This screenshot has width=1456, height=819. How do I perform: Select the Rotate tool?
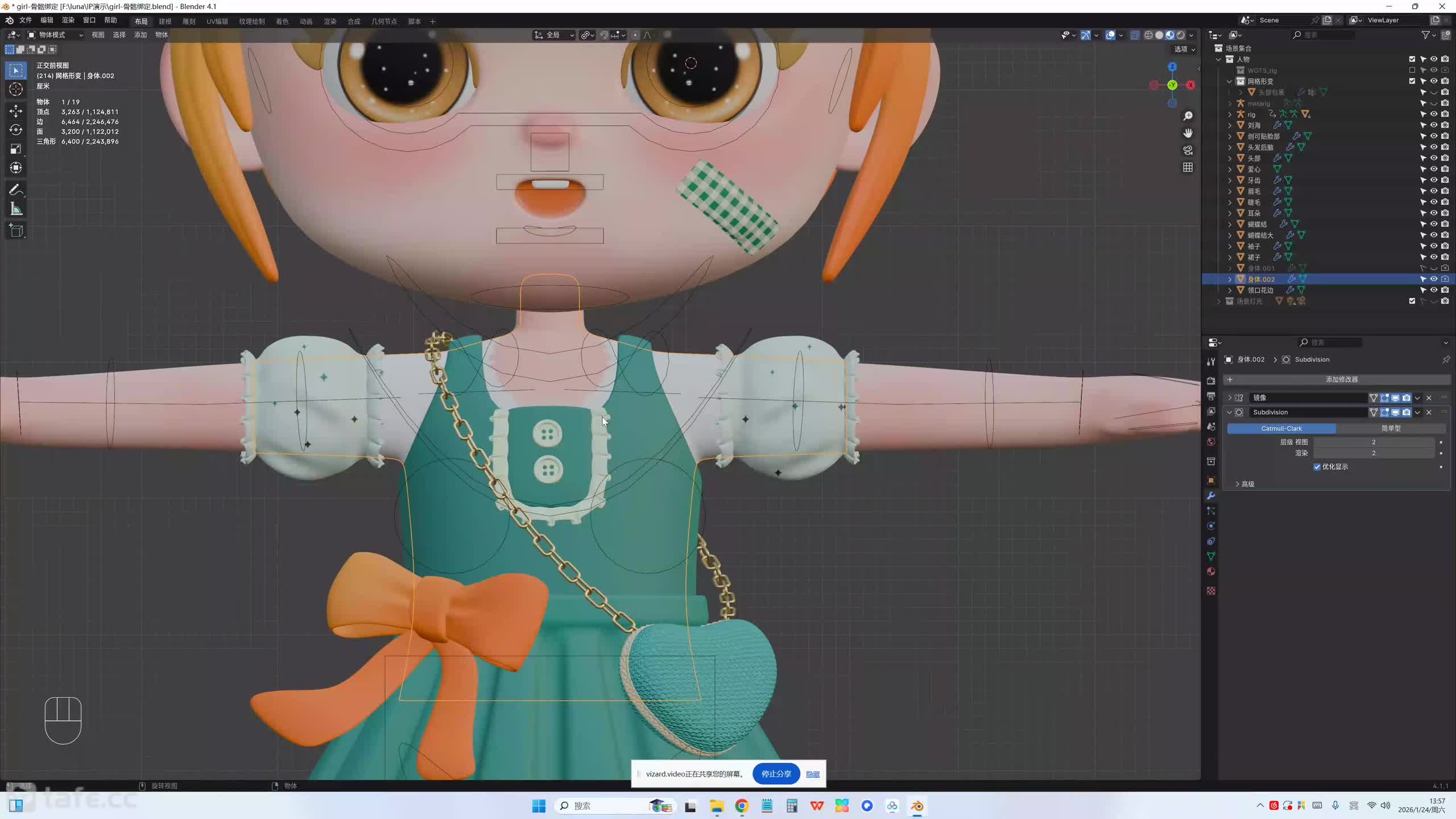16,130
